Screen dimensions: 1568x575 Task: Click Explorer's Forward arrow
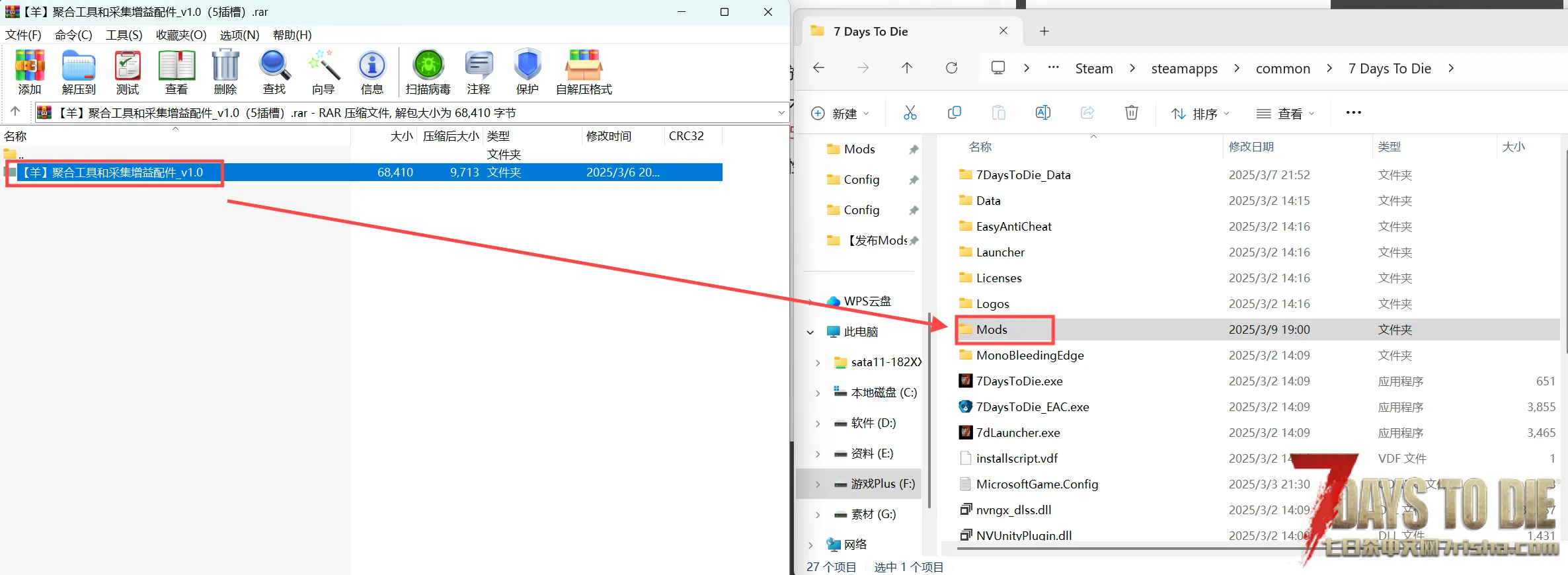click(863, 68)
